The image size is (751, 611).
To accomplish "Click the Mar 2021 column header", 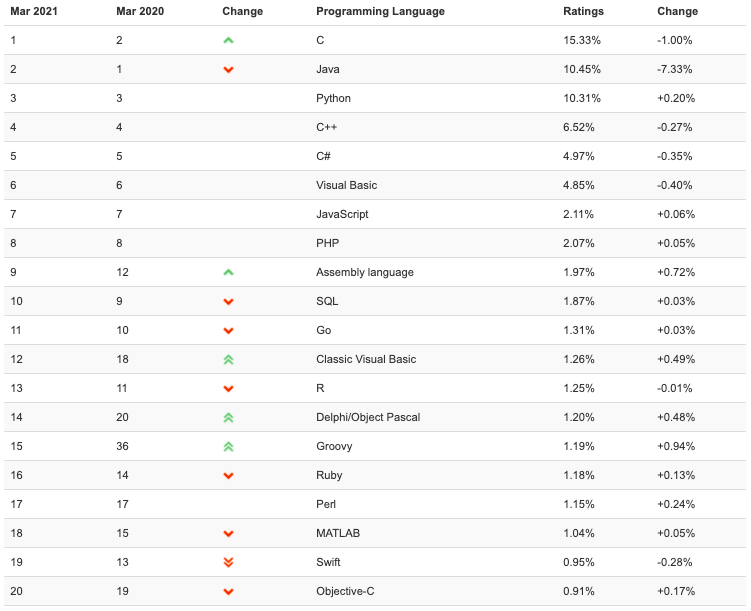I will 34,11.
